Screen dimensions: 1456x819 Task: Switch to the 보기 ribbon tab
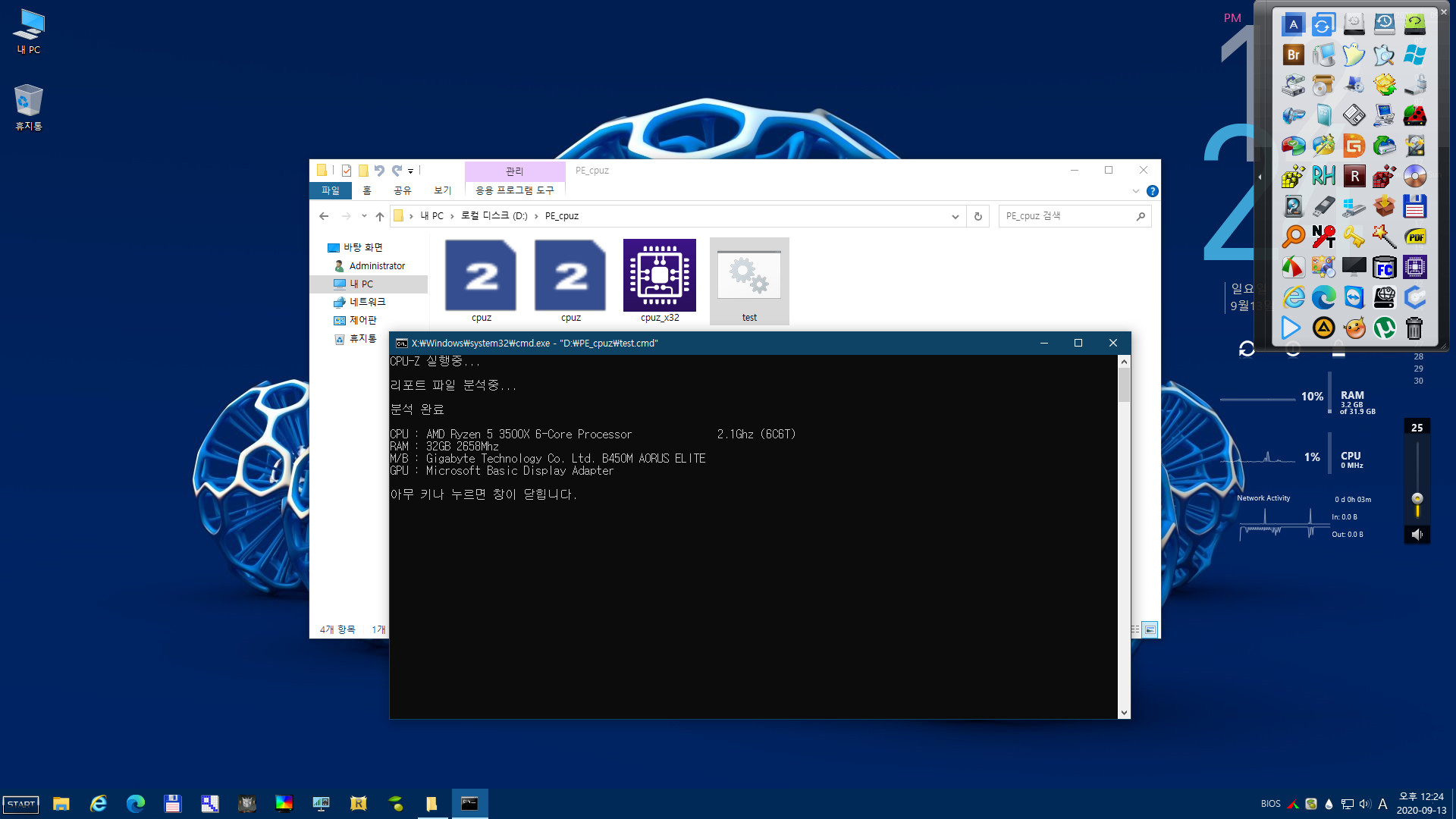pos(442,190)
